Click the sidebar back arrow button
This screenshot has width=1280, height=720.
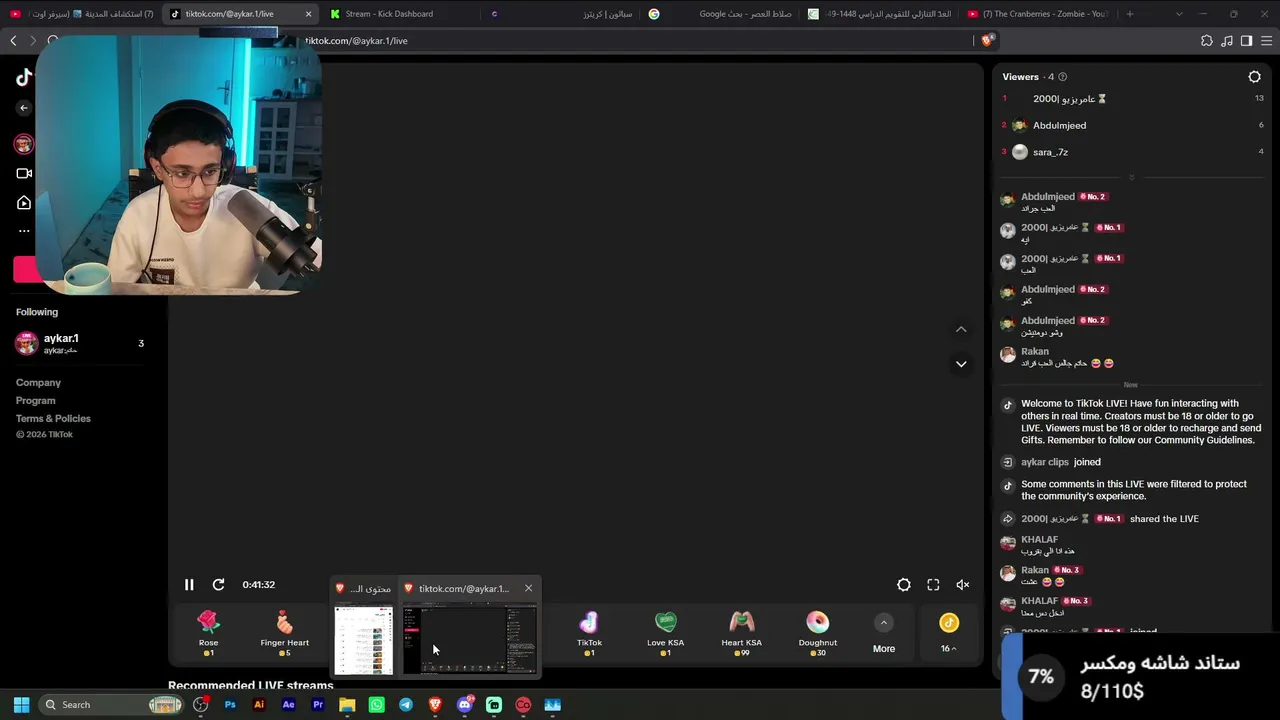click(x=24, y=108)
